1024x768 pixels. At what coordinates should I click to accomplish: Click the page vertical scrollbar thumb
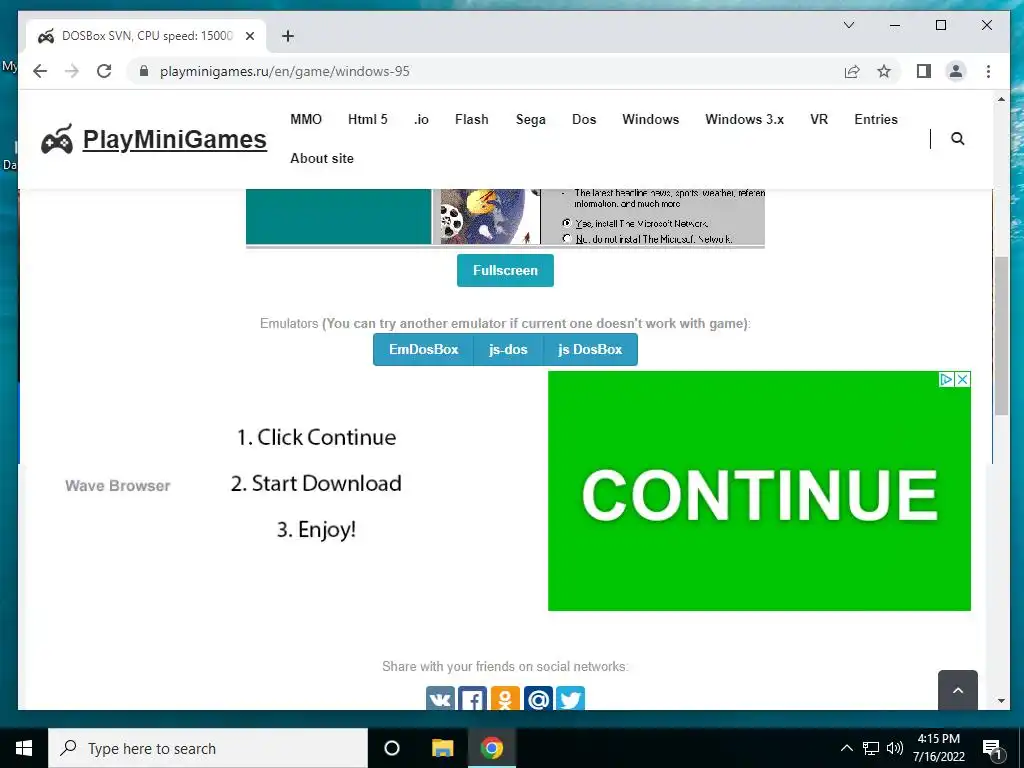click(x=1001, y=336)
